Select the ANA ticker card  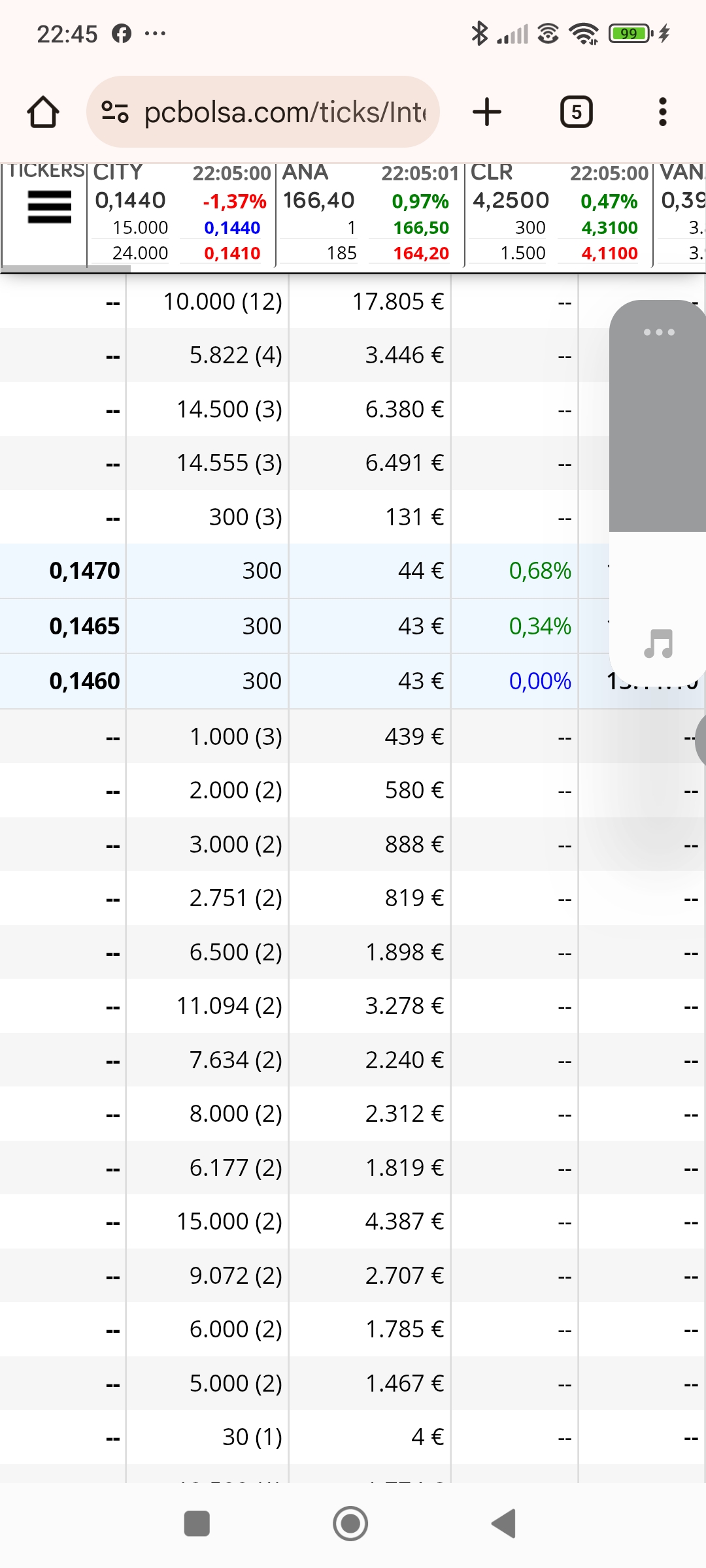click(x=370, y=213)
